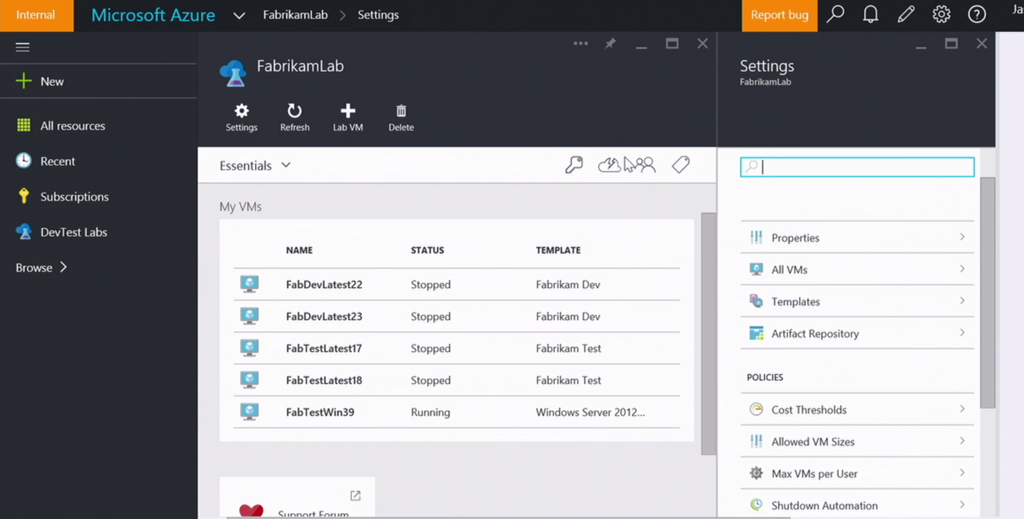Click the Settings search input field
Screen dimensions: 1024x519
[x=857, y=167]
